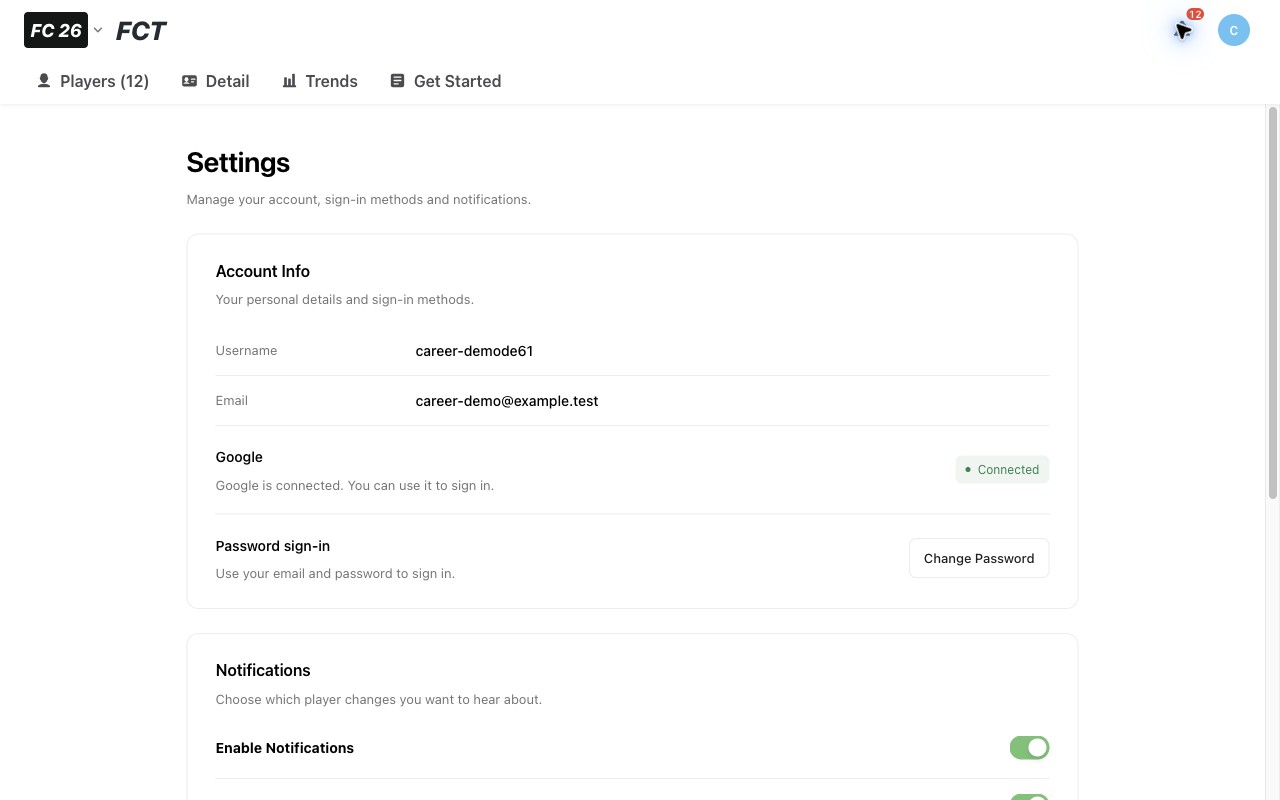Turn off the Enable Notifications switch
The height and width of the screenshot is (800, 1280).
1029,748
